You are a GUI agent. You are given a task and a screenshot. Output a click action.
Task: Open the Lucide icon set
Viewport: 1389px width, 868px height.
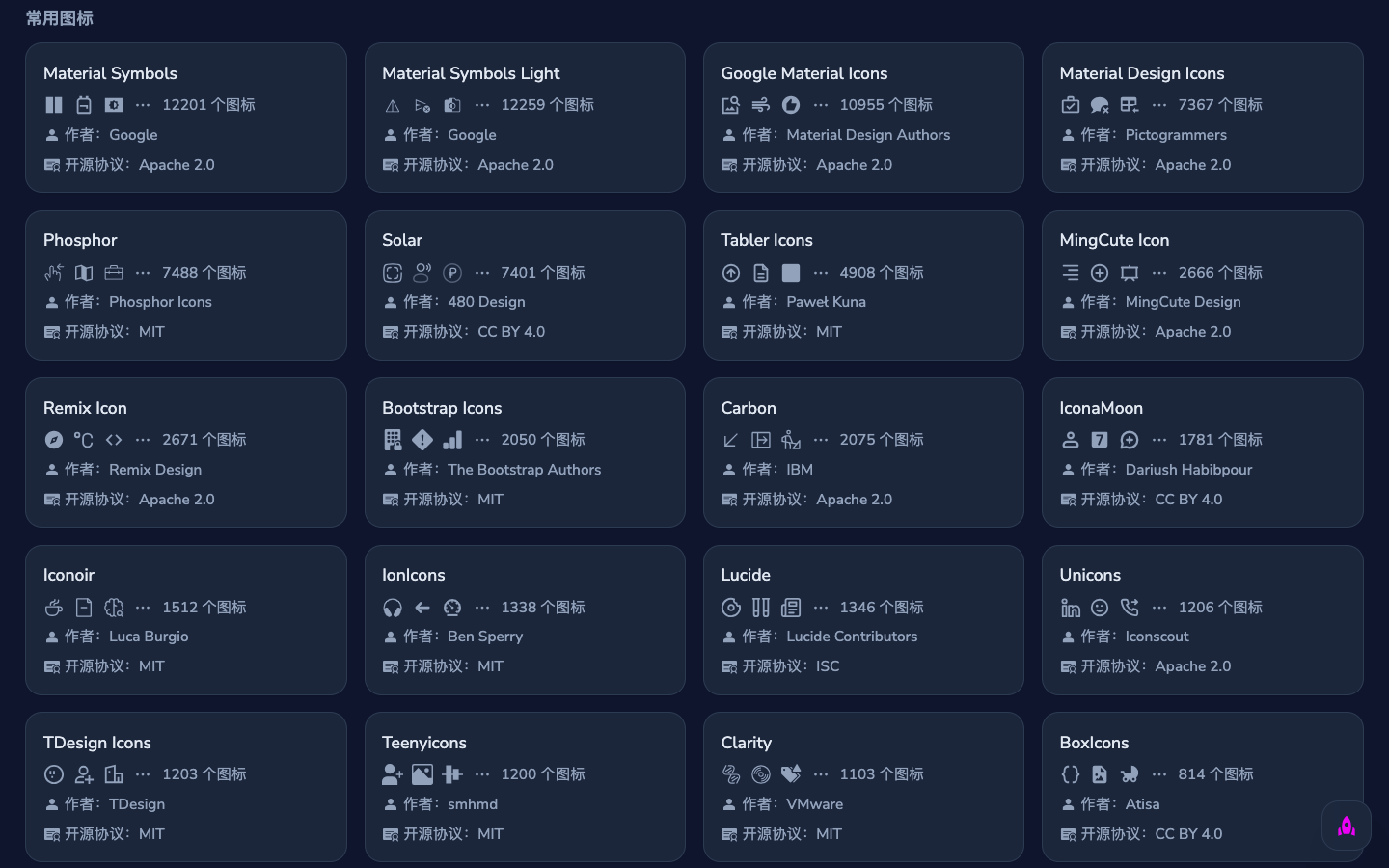746,575
